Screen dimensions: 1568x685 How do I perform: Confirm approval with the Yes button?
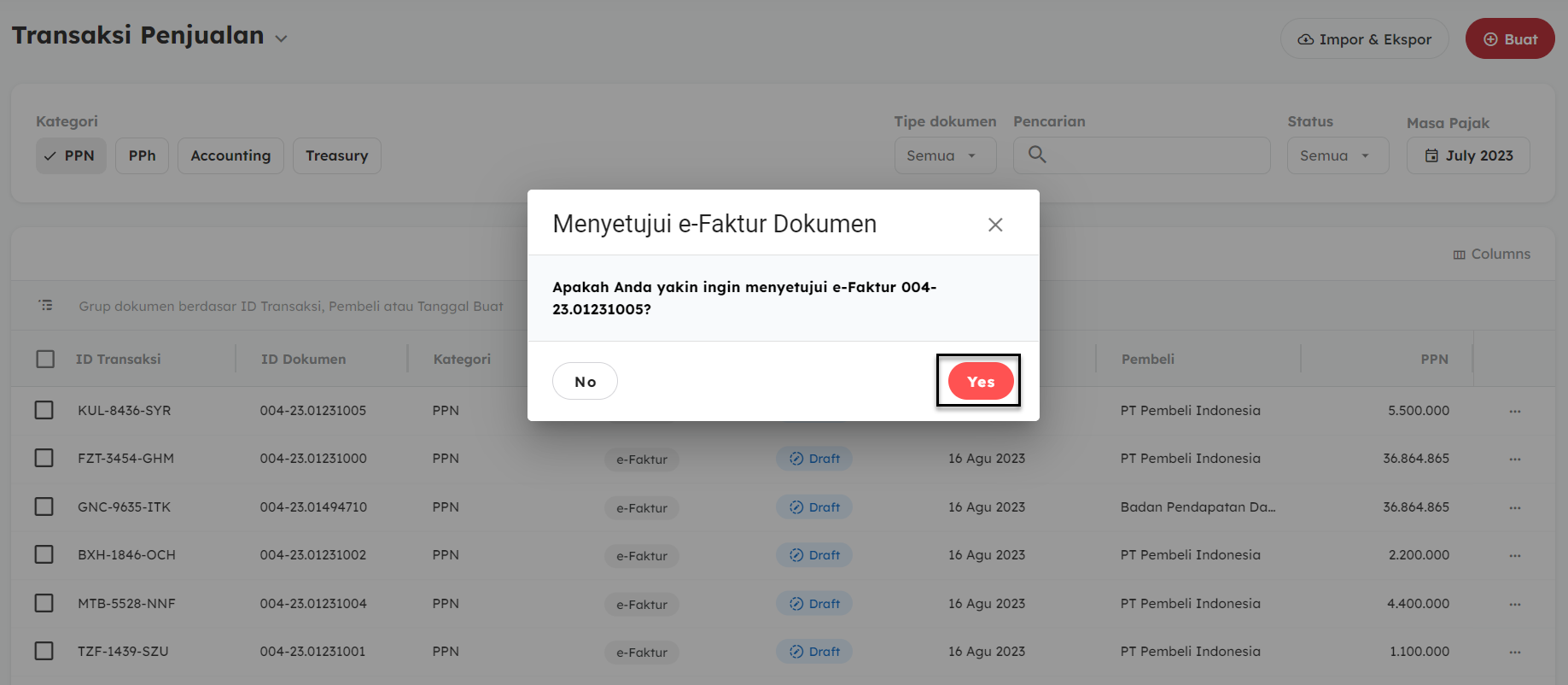[980, 381]
